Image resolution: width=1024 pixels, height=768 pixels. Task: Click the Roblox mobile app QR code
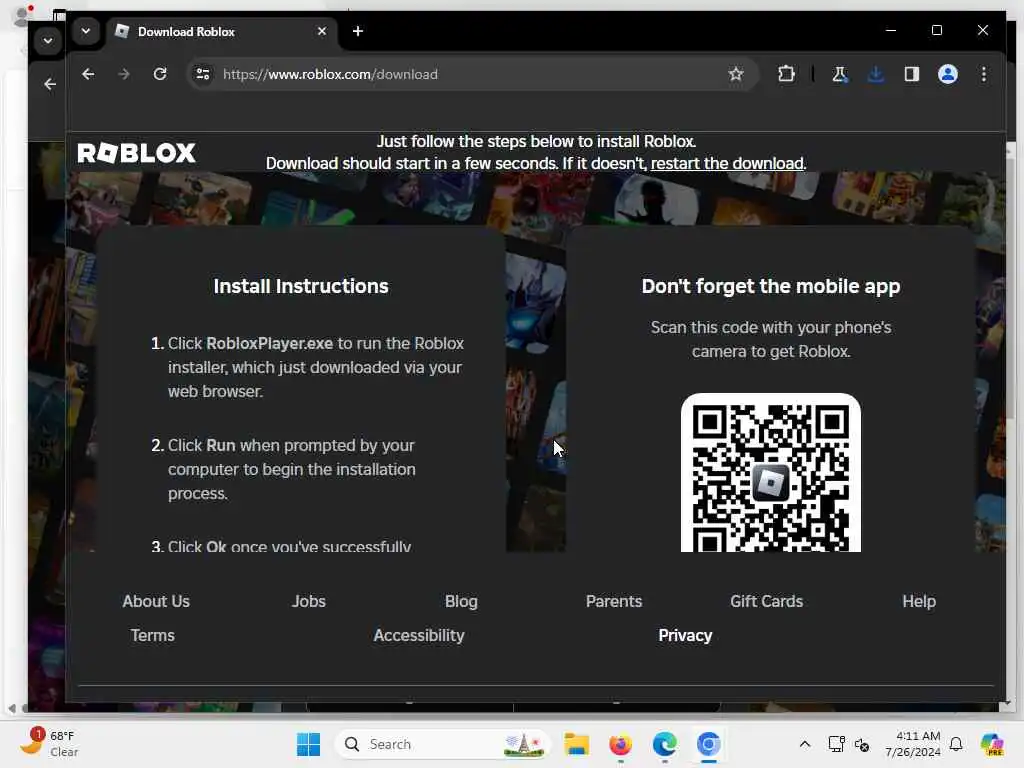[771, 473]
